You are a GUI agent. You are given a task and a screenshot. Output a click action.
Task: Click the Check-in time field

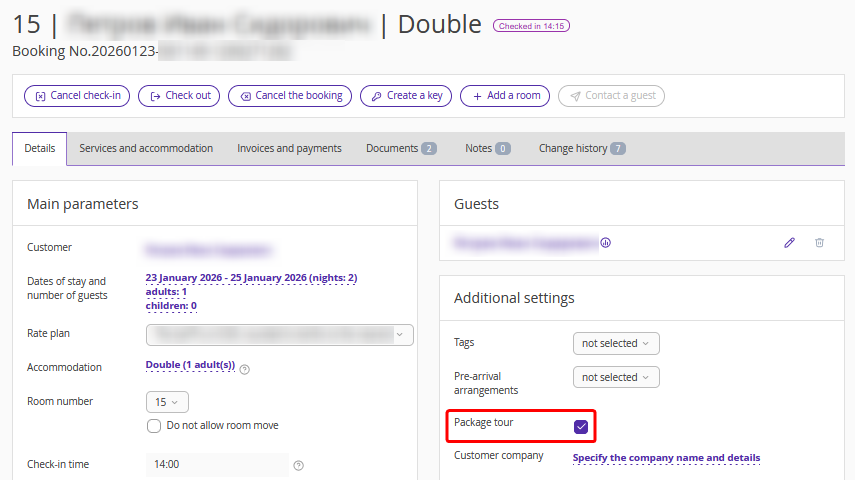click(x=217, y=464)
